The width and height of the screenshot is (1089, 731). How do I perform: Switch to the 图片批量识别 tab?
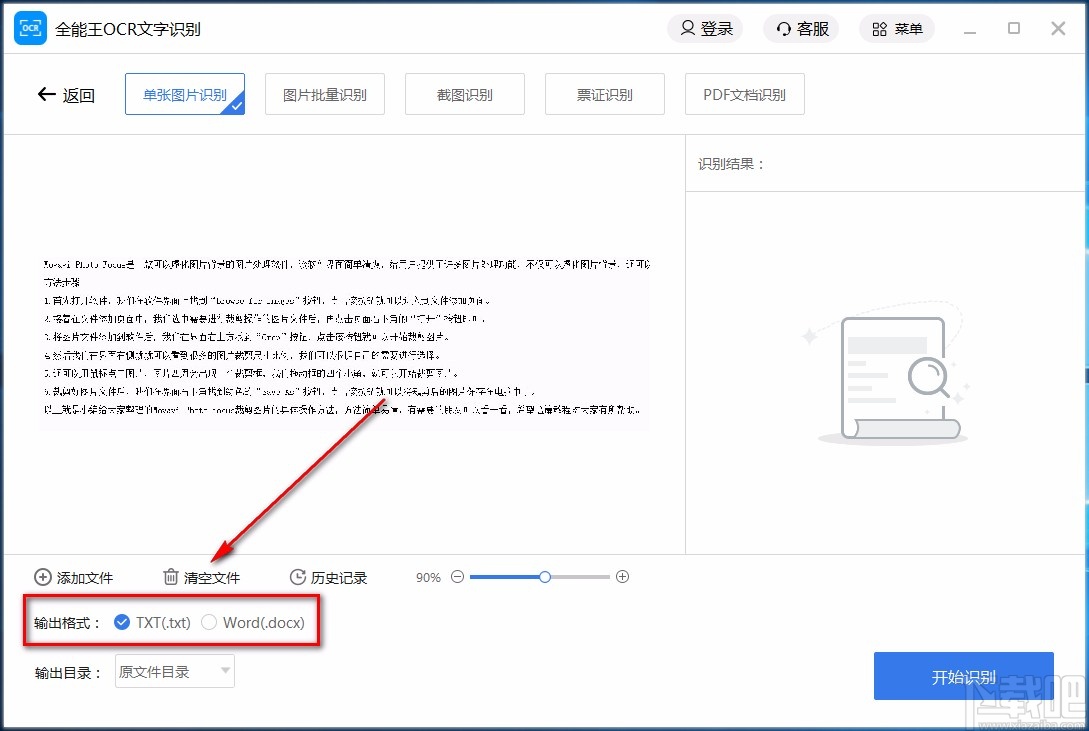tap(325, 94)
